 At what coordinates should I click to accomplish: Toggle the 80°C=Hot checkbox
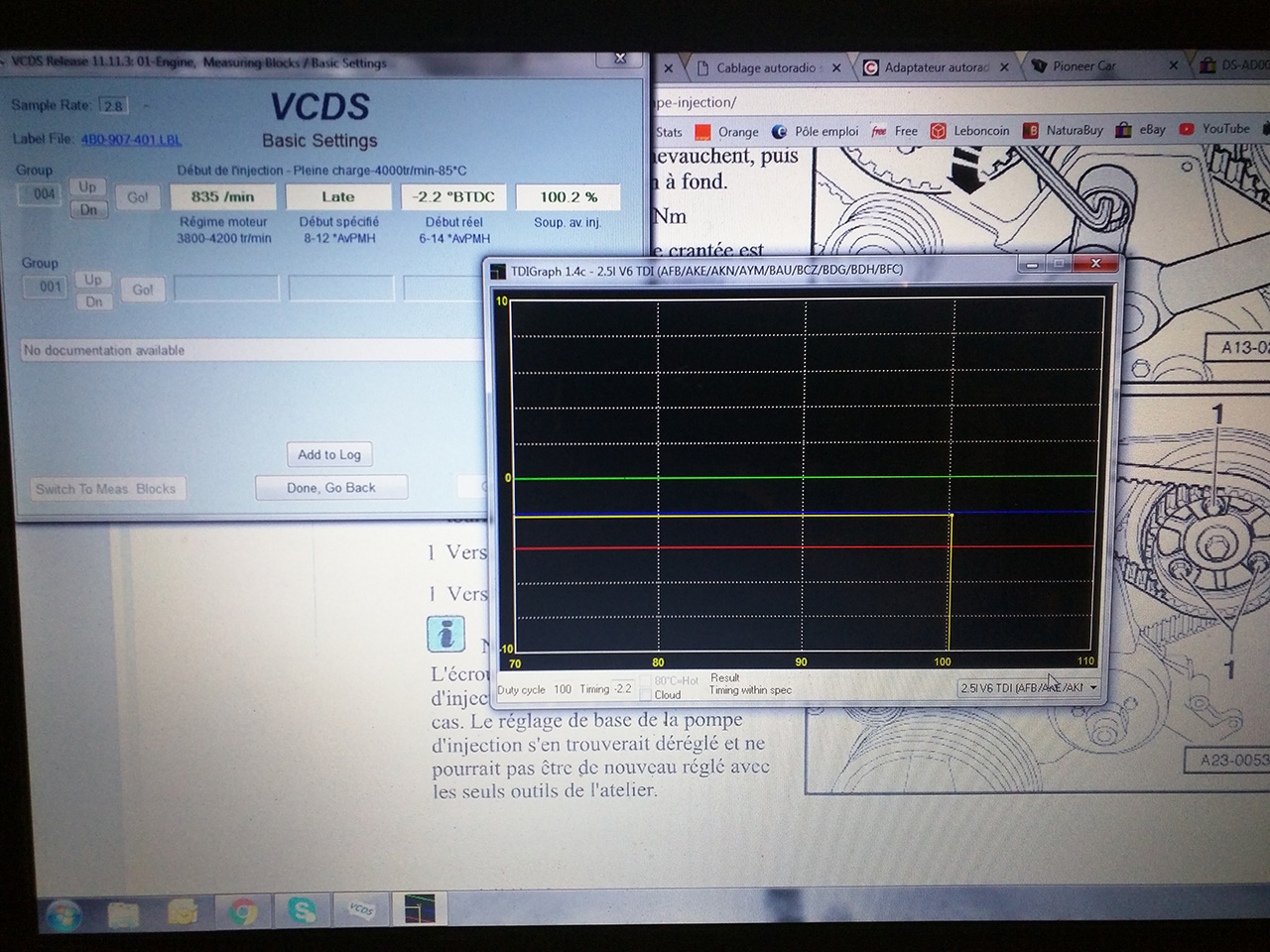(646, 681)
